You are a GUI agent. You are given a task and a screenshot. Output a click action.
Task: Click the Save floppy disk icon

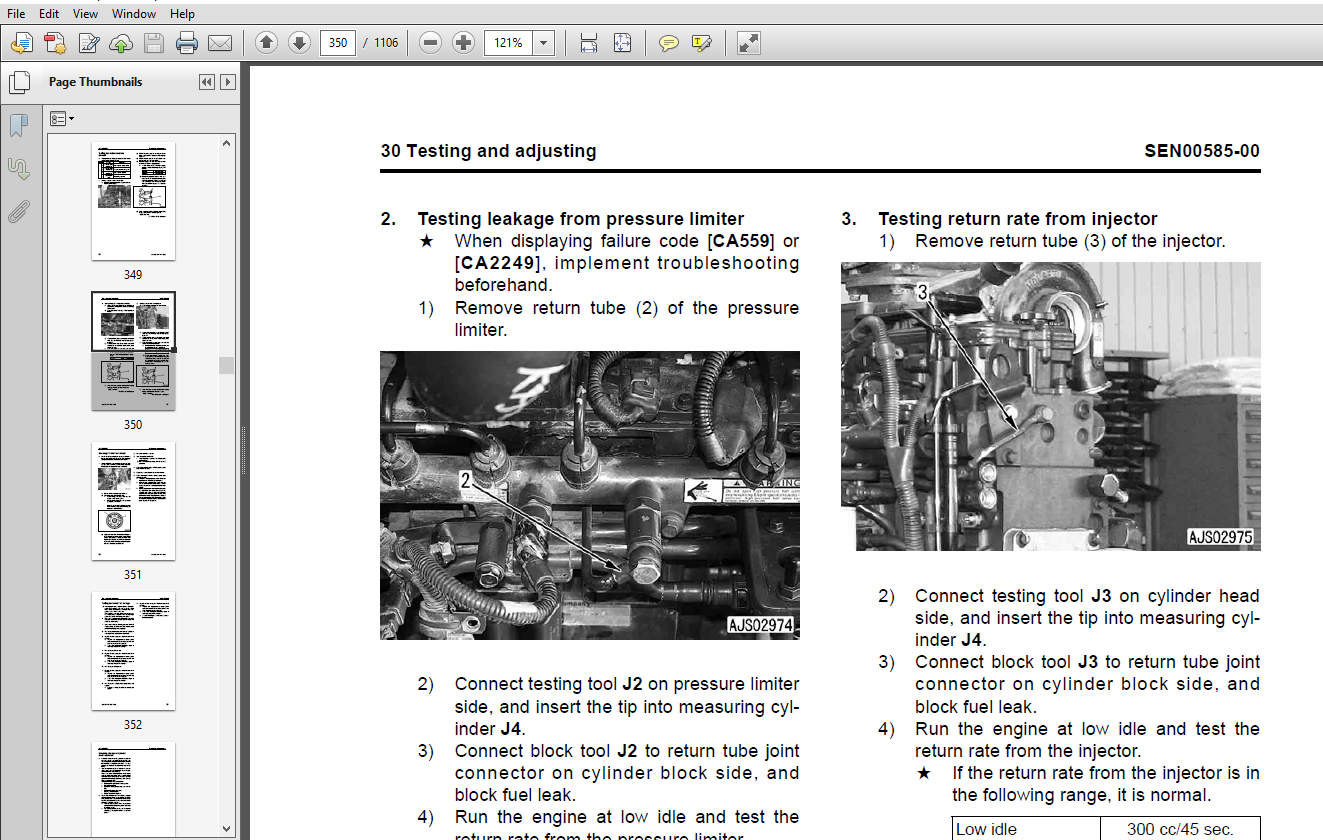tap(153, 43)
